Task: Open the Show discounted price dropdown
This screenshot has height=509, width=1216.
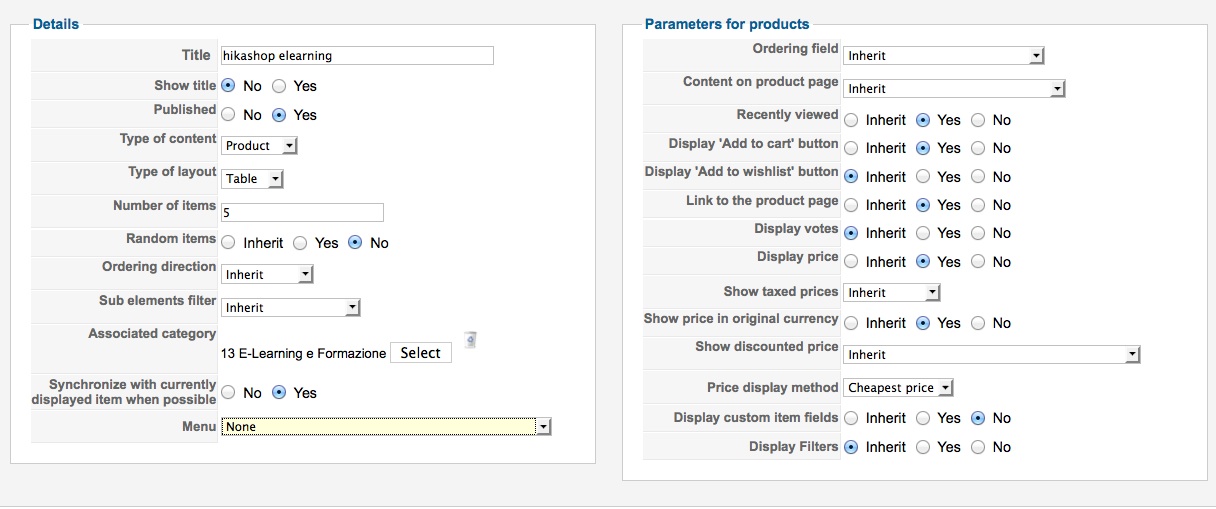Action: pos(992,355)
